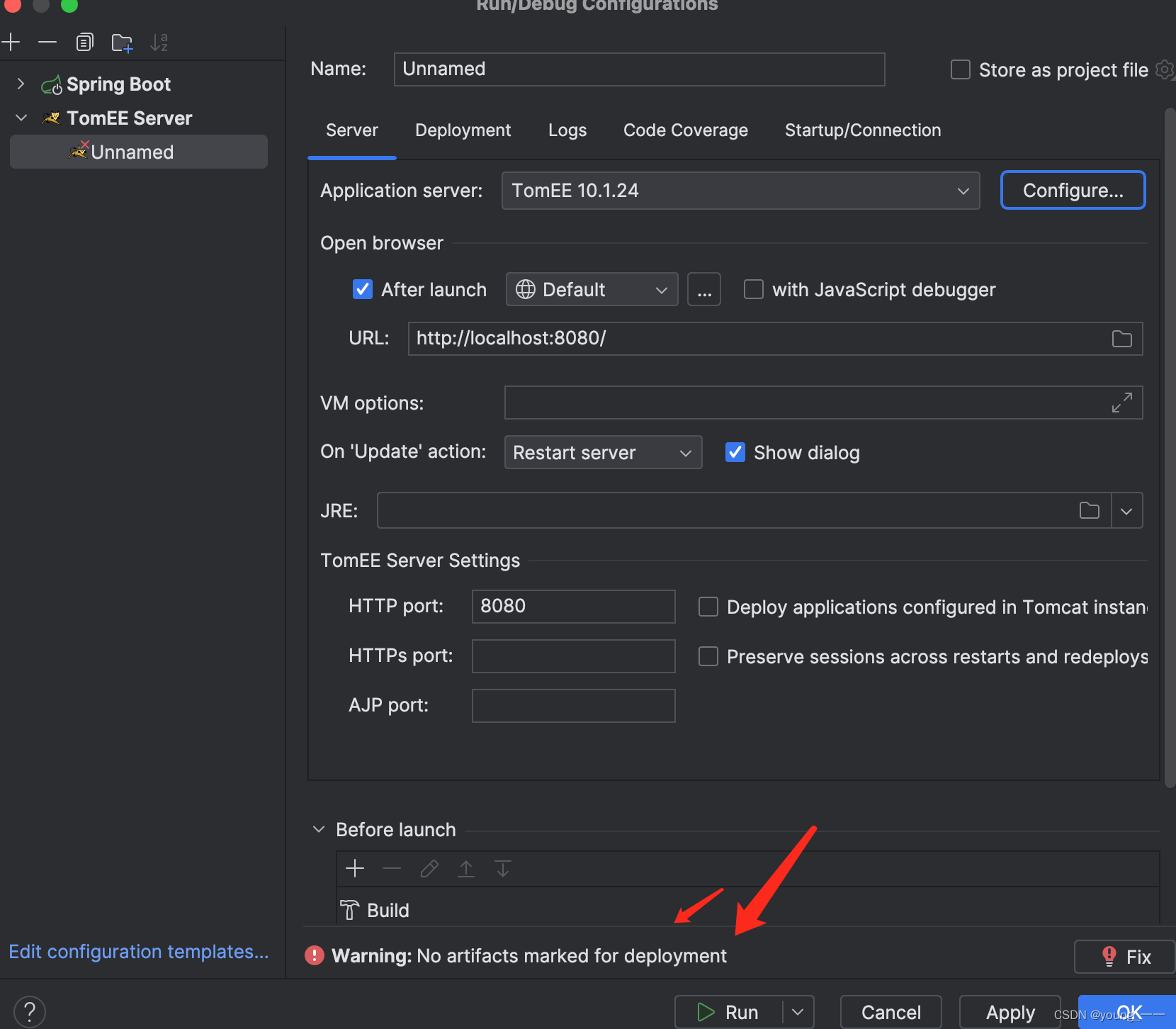
Task: Copy the selected configuration
Action: click(x=84, y=43)
